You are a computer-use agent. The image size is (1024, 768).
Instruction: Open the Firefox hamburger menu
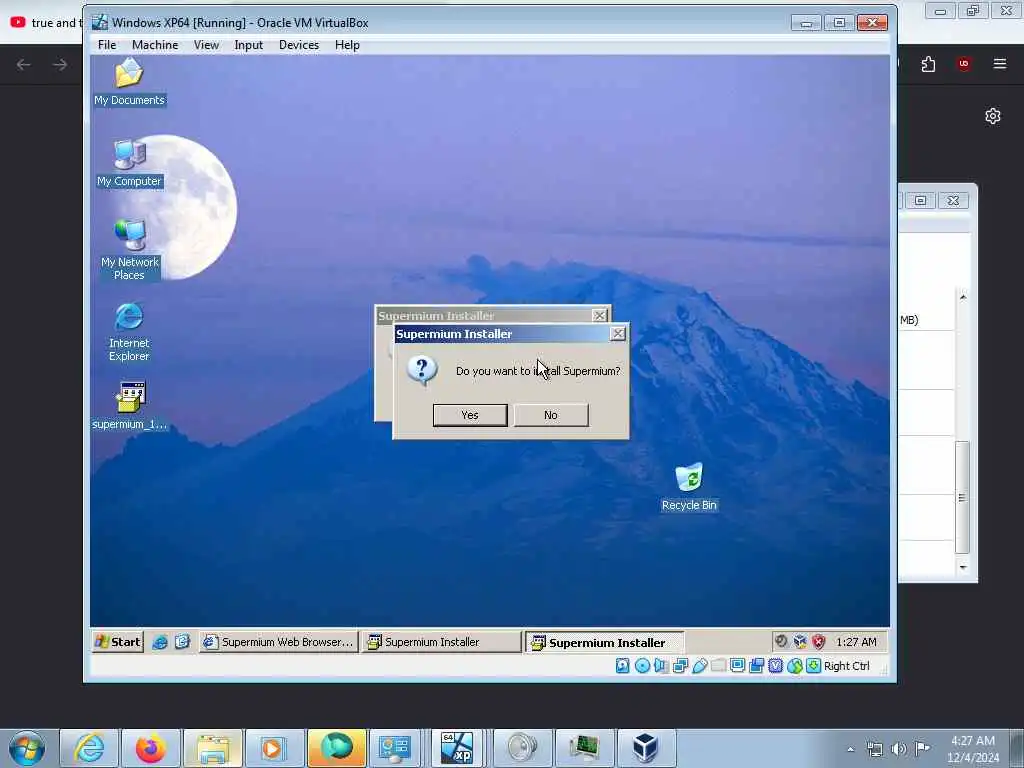1000,63
